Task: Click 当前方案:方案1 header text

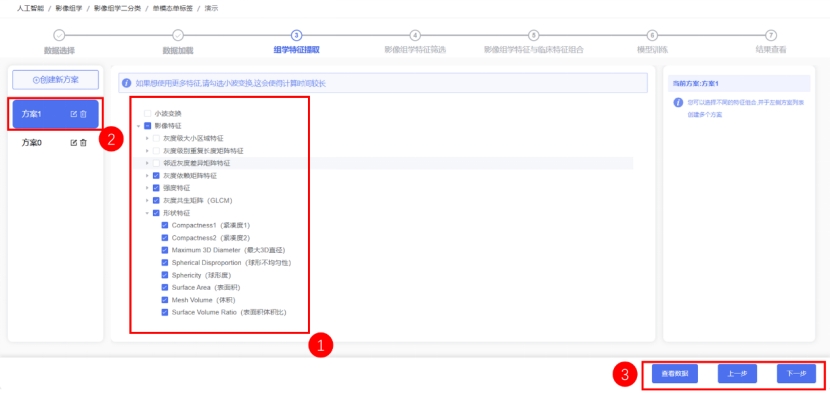Action: pyautogui.click(x=696, y=84)
